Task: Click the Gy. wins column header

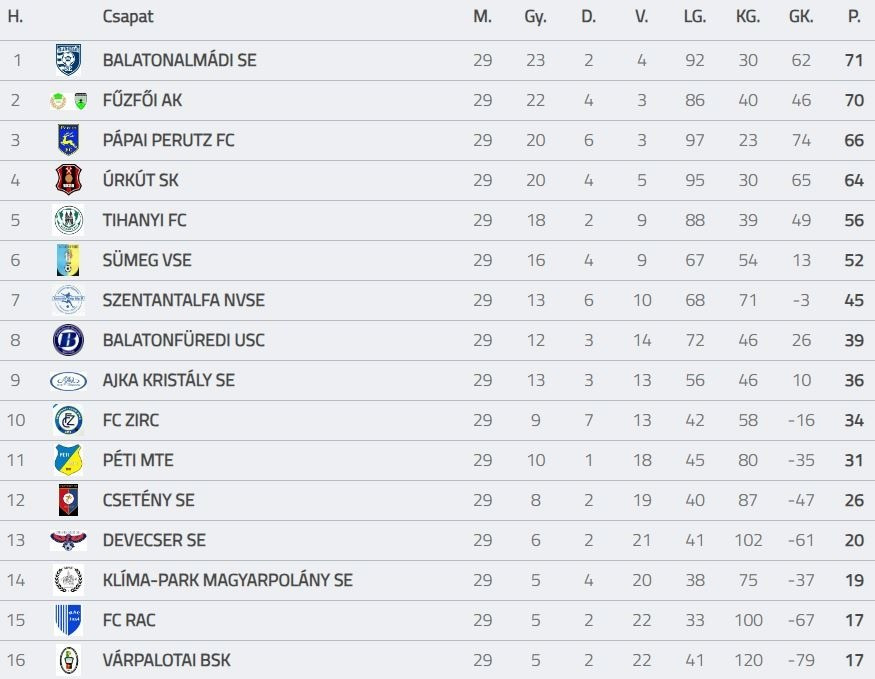Action: click(x=535, y=17)
